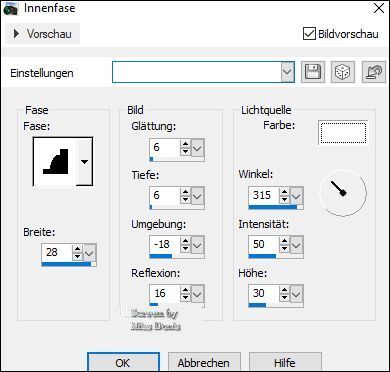Toggle the Bildvorschau checkbox
The height and width of the screenshot is (372, 390).
pos(309,34)
